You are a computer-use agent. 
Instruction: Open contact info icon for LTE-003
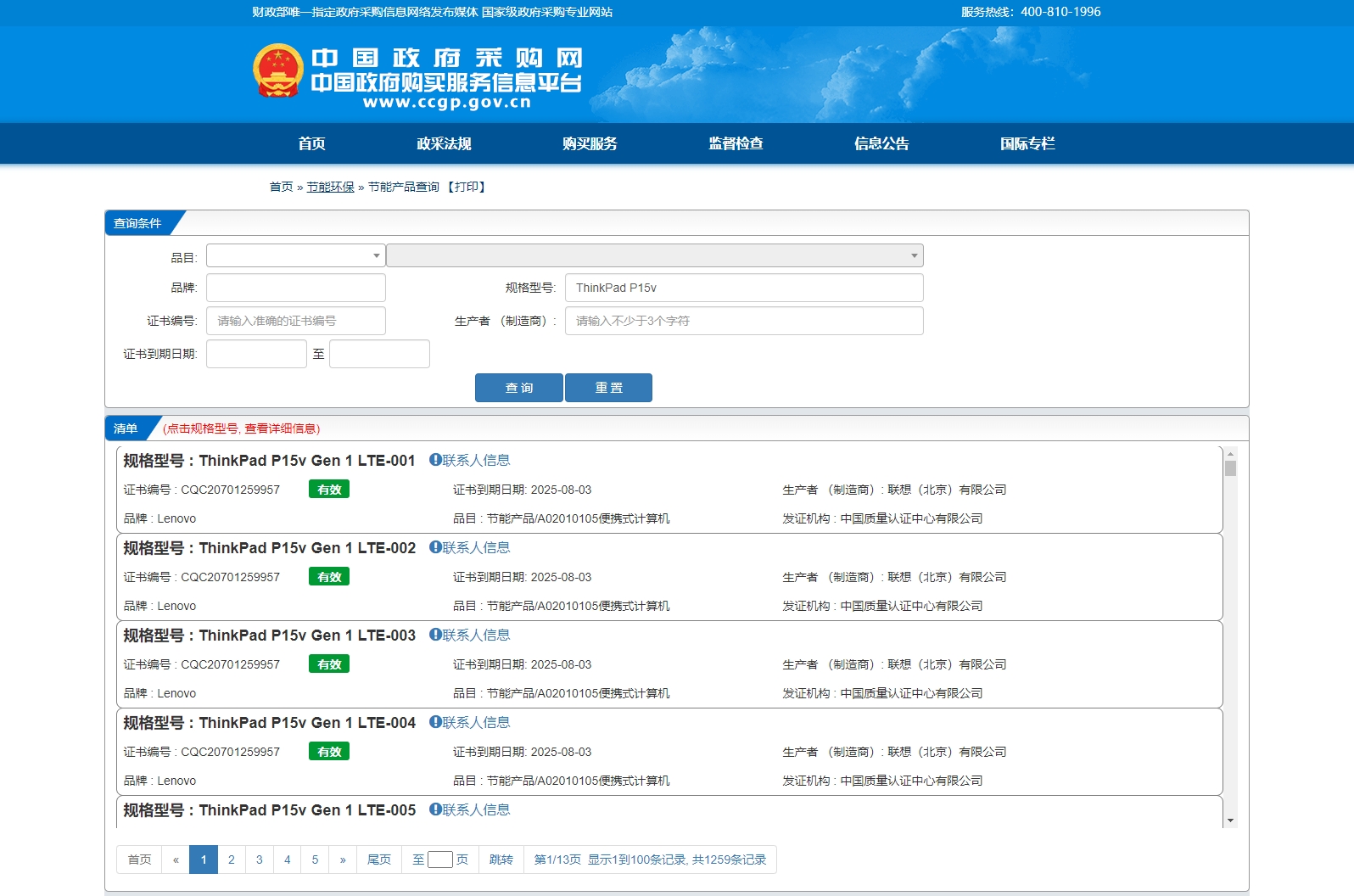tap(435, 635)
